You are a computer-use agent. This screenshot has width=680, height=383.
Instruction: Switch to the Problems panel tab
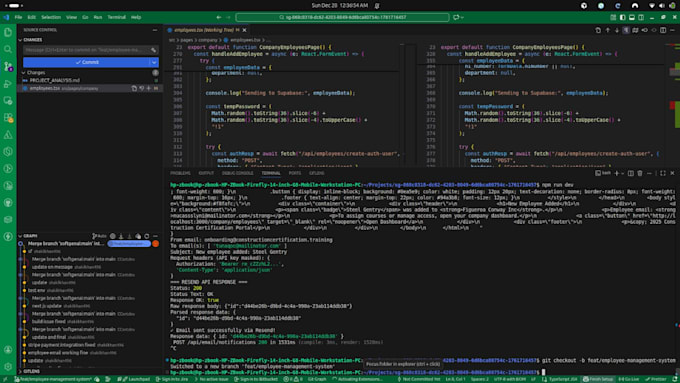point(180,173)
